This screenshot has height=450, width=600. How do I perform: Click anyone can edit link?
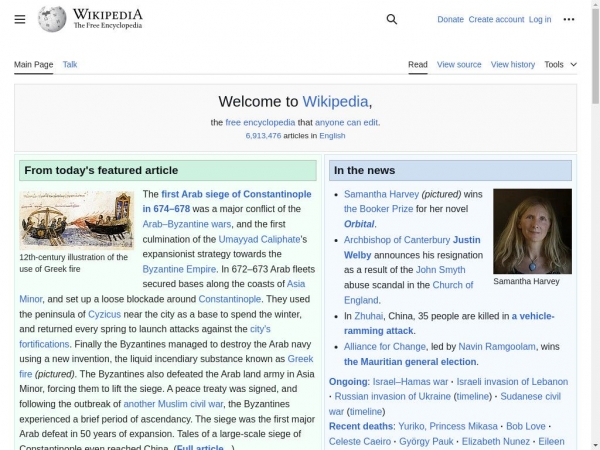tap(346, 122)
